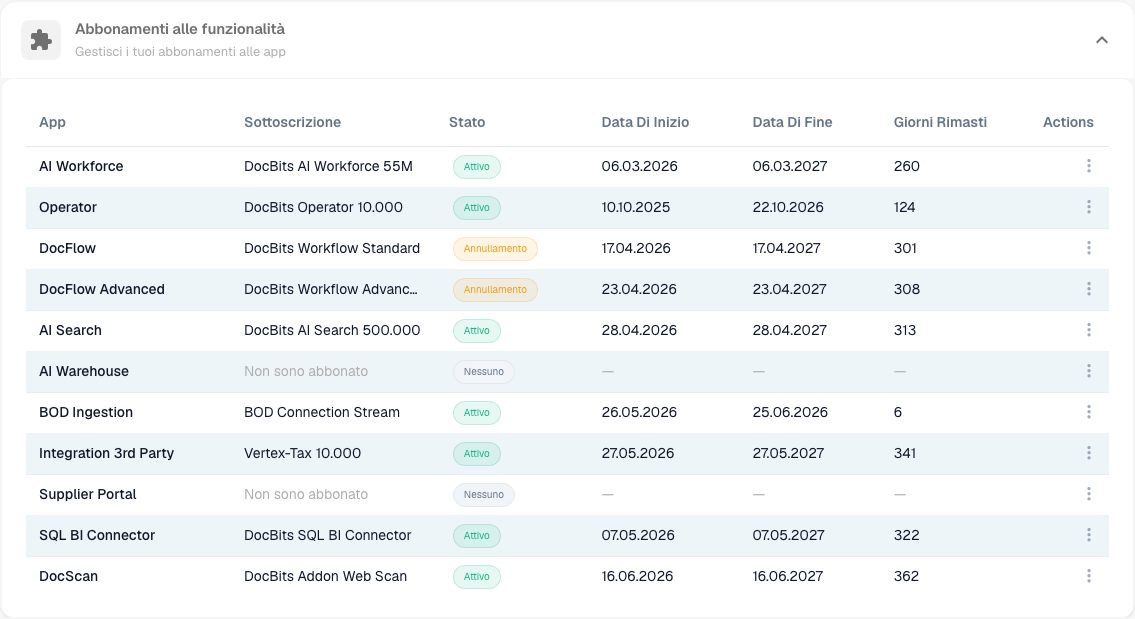Screen dimensions: 1135x619
Task: Click remaining days value 341
Action: 905,453
